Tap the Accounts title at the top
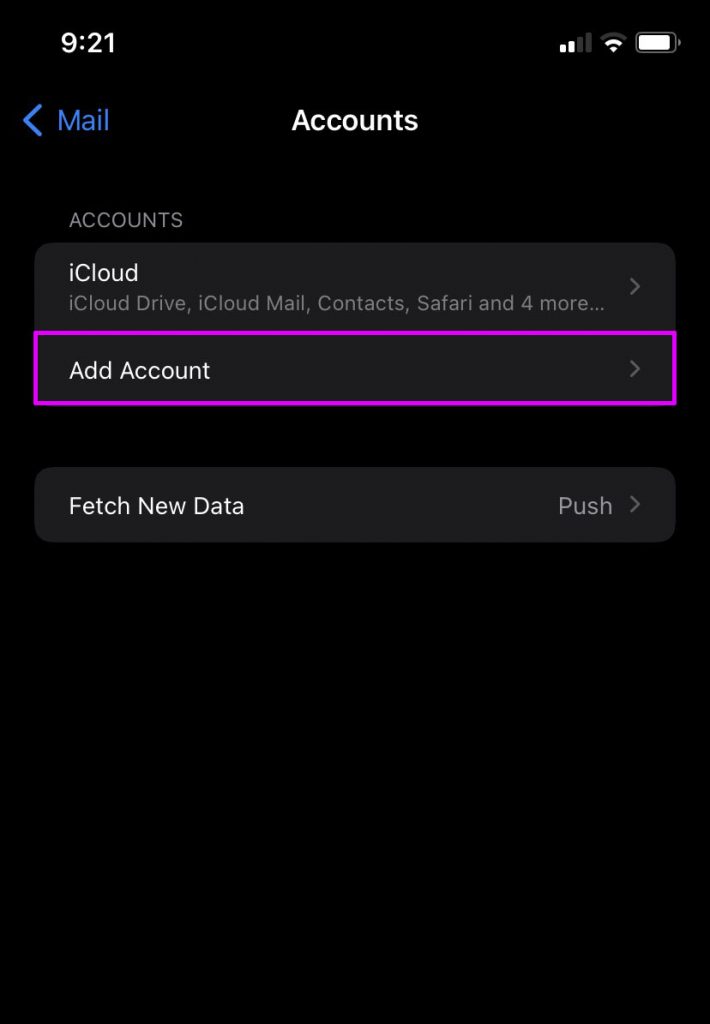Viewport: 710px width, 1024px height. 355,120
